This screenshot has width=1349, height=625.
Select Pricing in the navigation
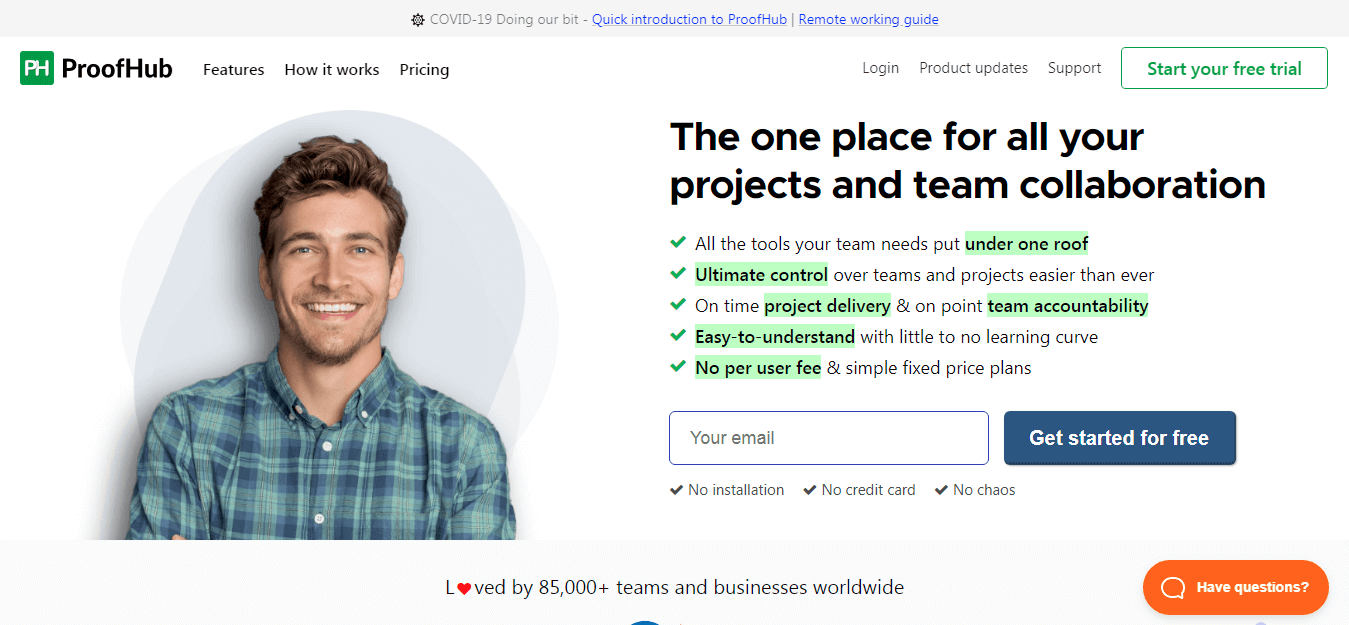(424, 69)
